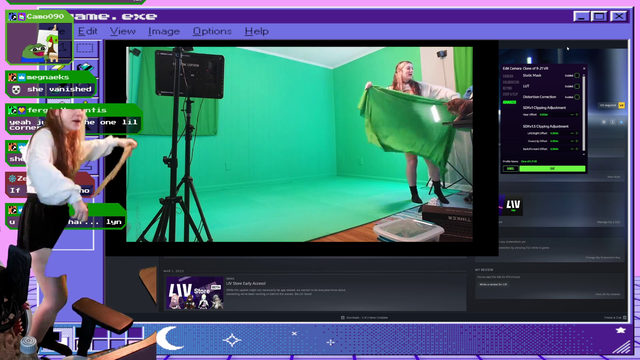The width and height of the screenshot is (640, 360).
Task: Decrease Near Offset with minus icon
Action: [x=572, y=115]
